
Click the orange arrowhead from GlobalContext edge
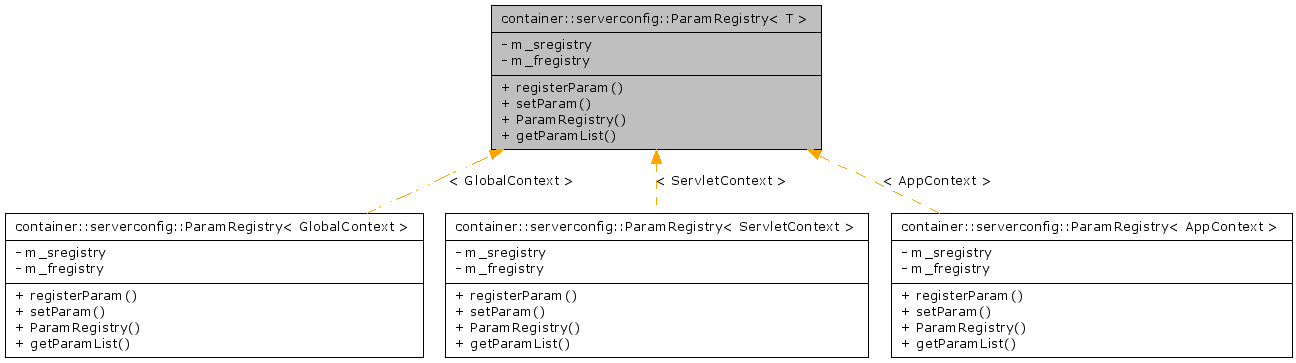(494, 155)
